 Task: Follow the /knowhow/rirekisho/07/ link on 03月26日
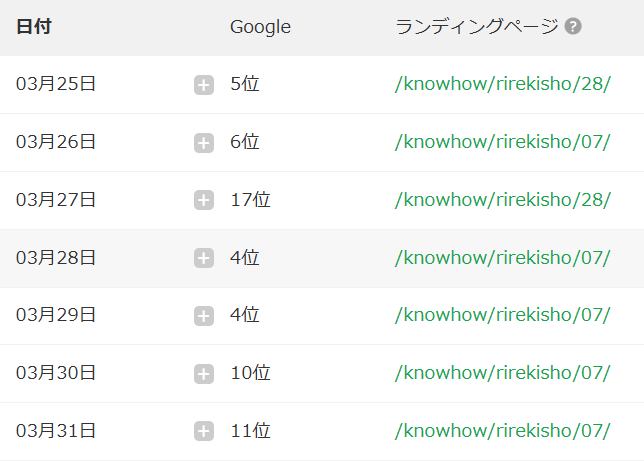tap(503, 142)
